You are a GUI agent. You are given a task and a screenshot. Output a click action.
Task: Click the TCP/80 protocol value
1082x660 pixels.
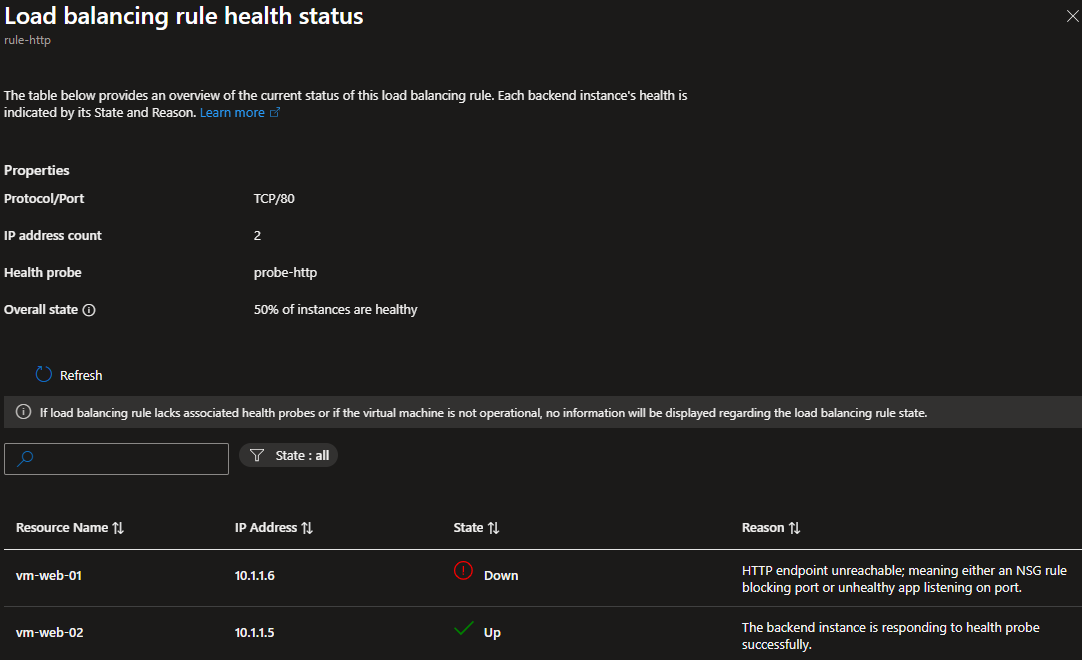[274, 199]
